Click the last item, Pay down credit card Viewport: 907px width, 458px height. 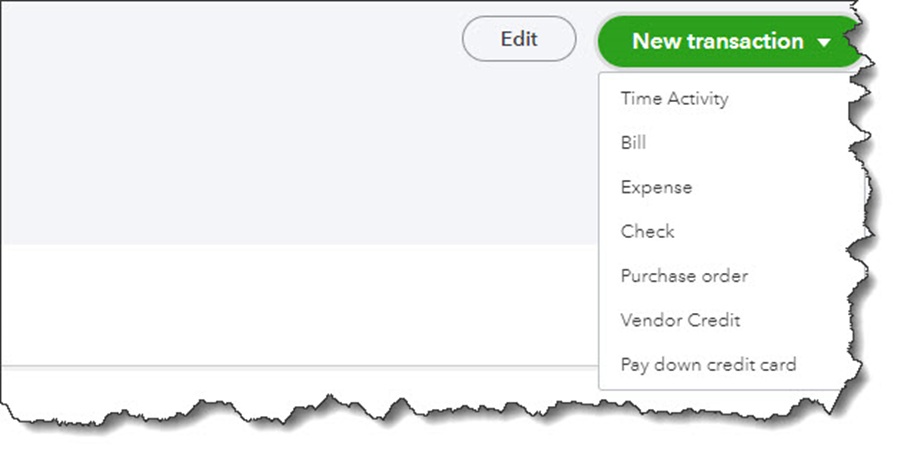[x=708, y=365]
